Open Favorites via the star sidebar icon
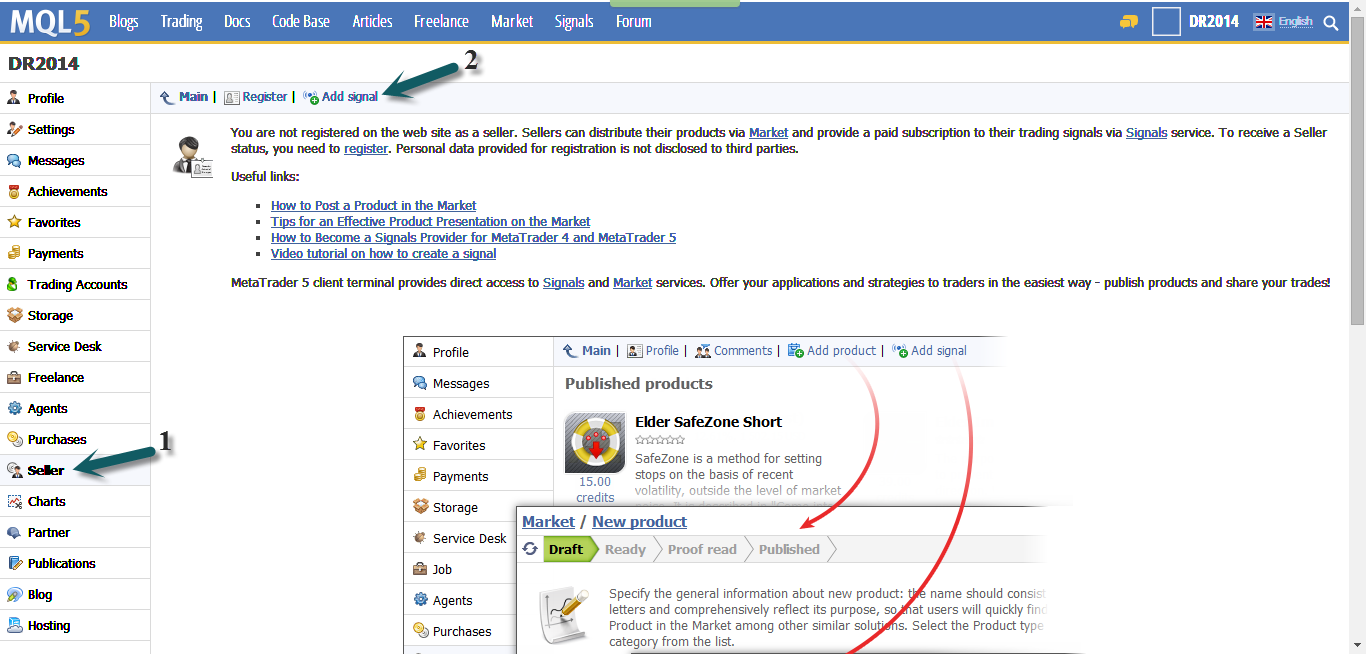The width and height of the screenshot is (1366, 654). click(x=14, y=222)
